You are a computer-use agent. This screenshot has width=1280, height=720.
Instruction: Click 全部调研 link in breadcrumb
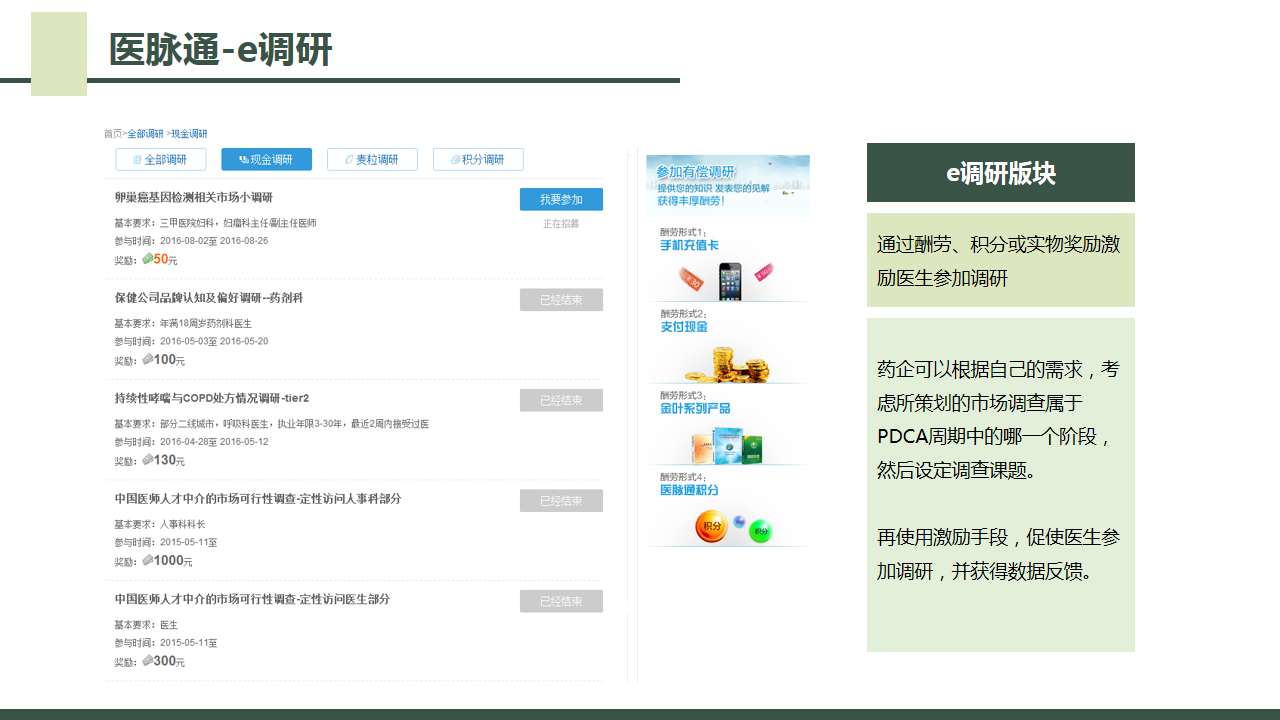click(145, 134)
